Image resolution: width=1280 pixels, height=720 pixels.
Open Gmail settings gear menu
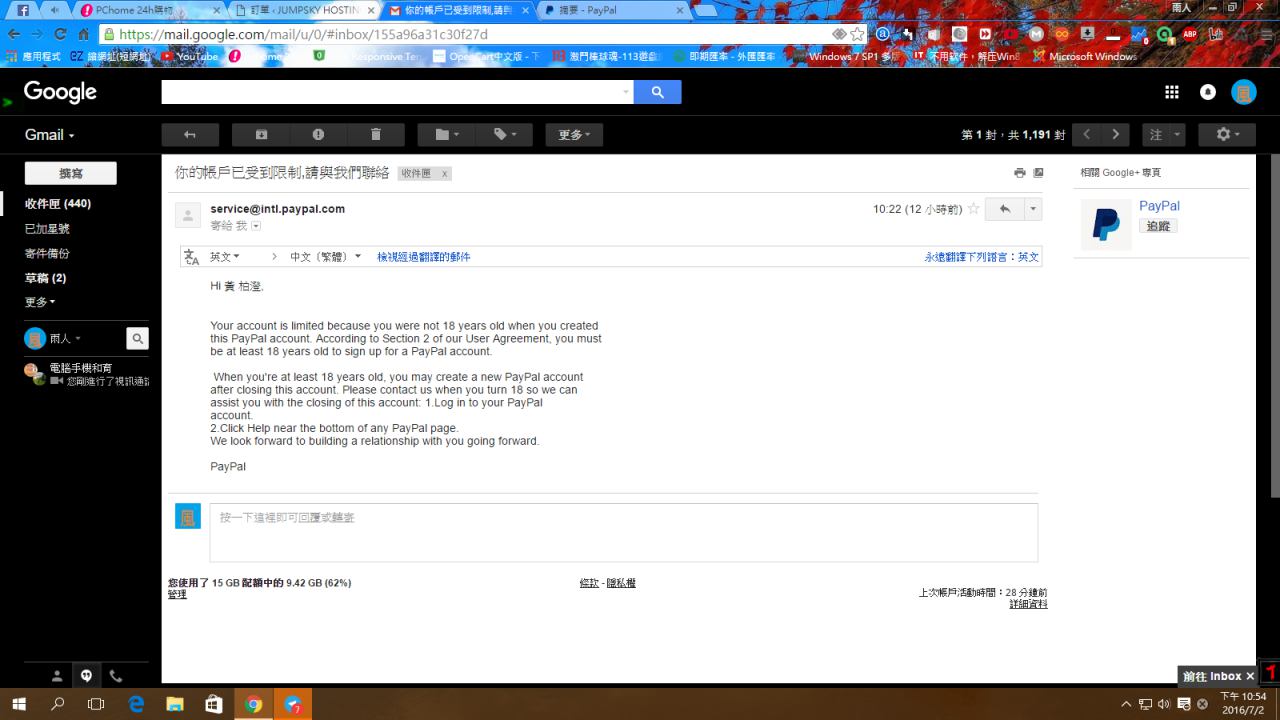tap(1227, 135)
